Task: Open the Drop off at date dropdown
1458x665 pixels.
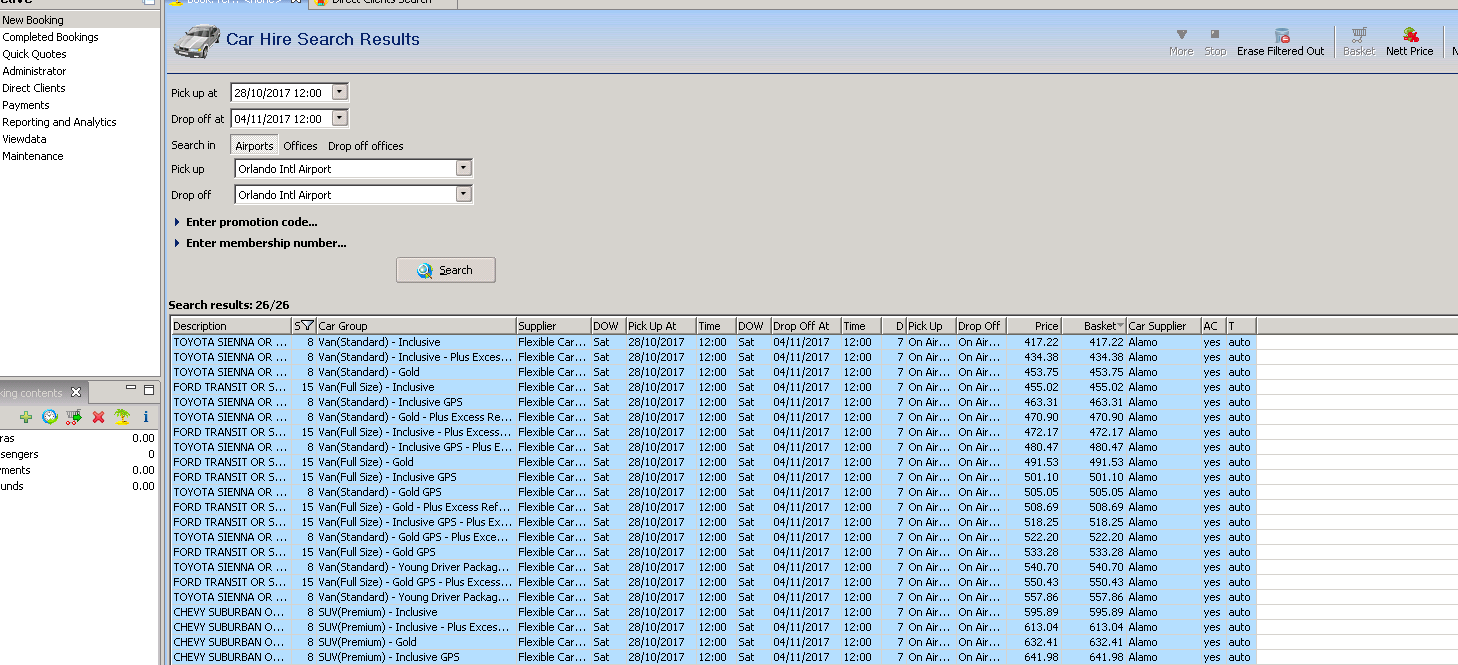Action: 339,118
